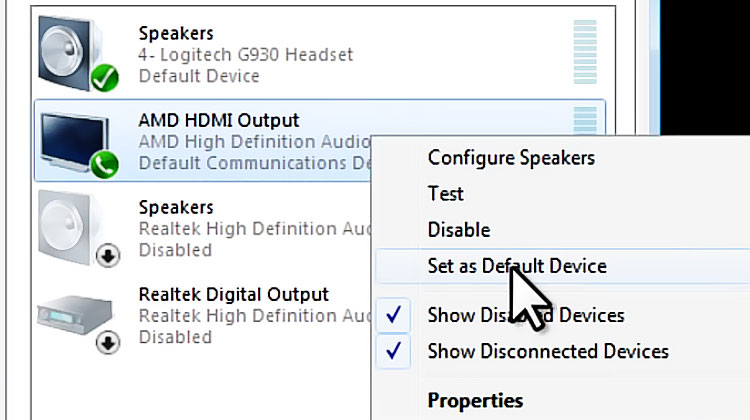Click the 'Realtek Digital Output' device name
Viewport: 750px width, 420px height.
click(233, 294)
